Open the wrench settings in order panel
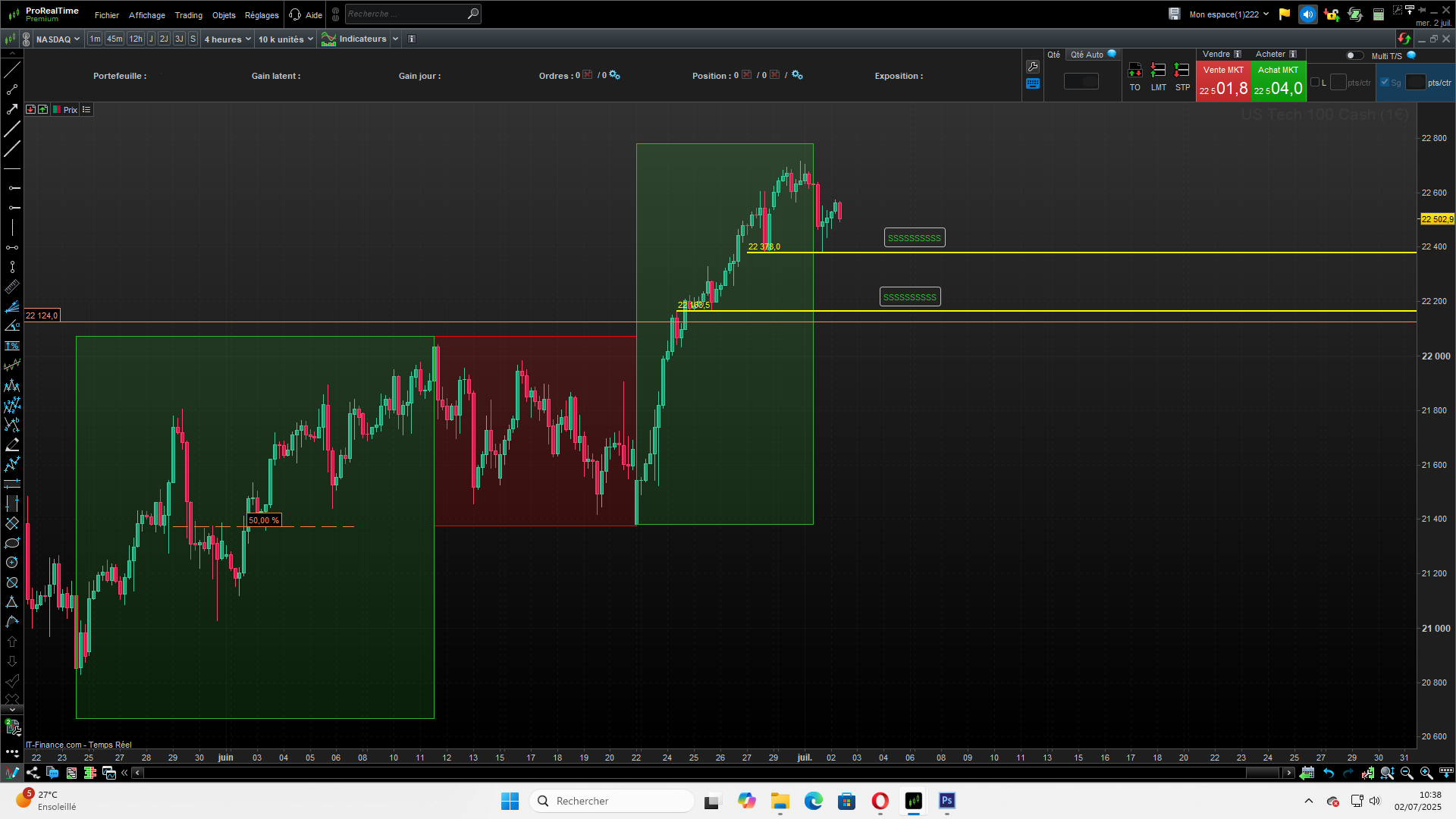This screenshot has width=1456, height=819. point(1032,67)
